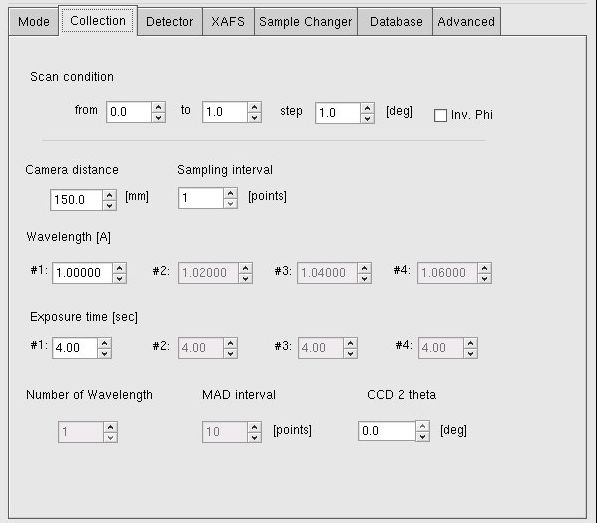Screen dimensions: 597x523
Task: Increase Wavelength #1 using its up arrow
Action: 120,268
